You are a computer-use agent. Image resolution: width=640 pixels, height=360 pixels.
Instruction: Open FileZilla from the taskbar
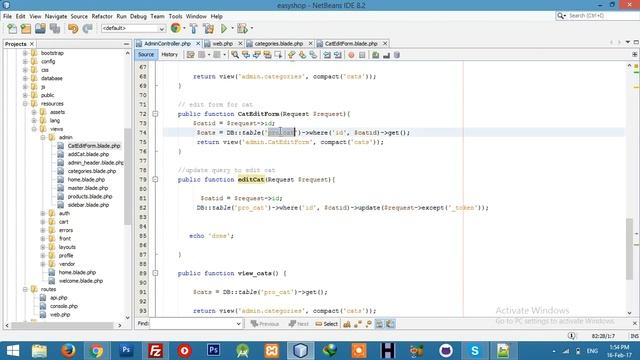pyautogui.click(x=155, y=351)
